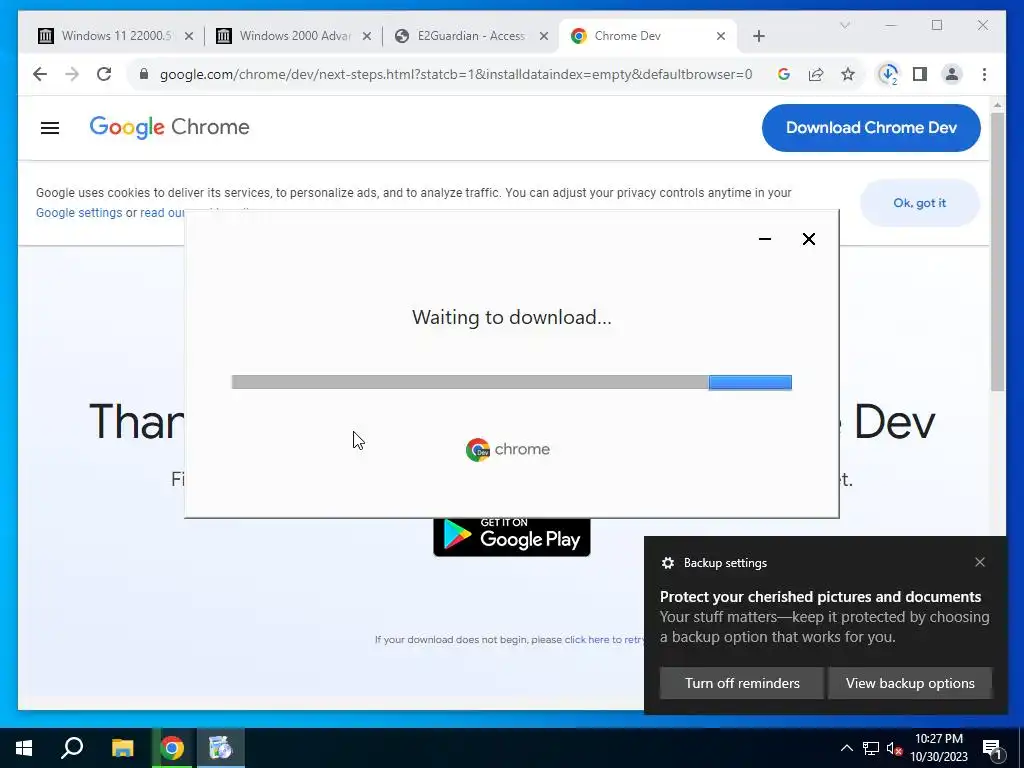Click the click here to retry link
Screen dimensions: 1024x768
(605, 639)
